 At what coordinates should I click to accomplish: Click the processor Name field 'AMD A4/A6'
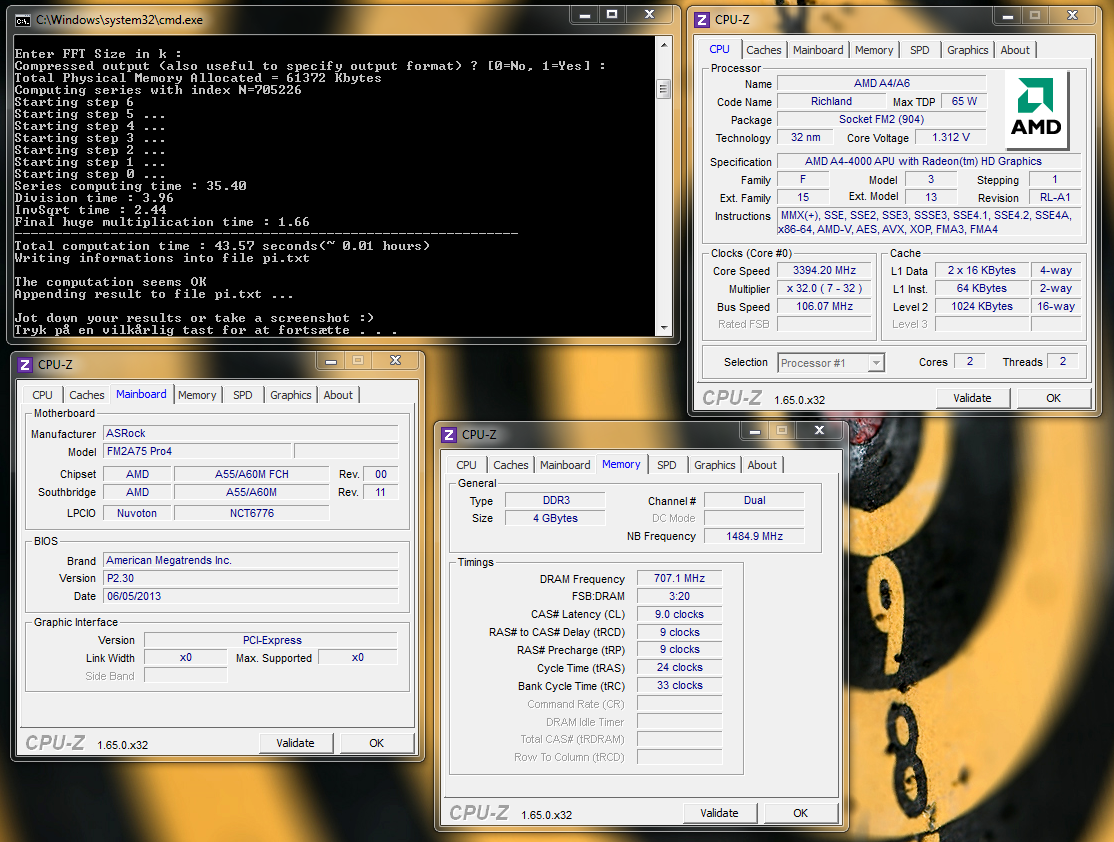click(x=882, y=83)
